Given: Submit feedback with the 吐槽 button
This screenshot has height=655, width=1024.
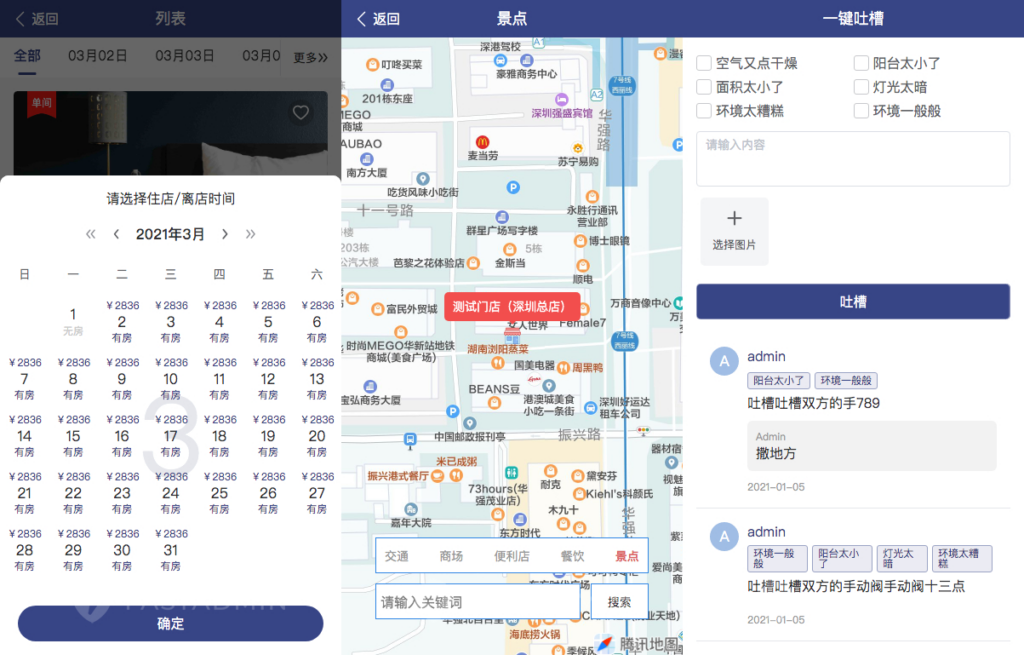Looking at the screenshot, I should click(x=852, y=301).
